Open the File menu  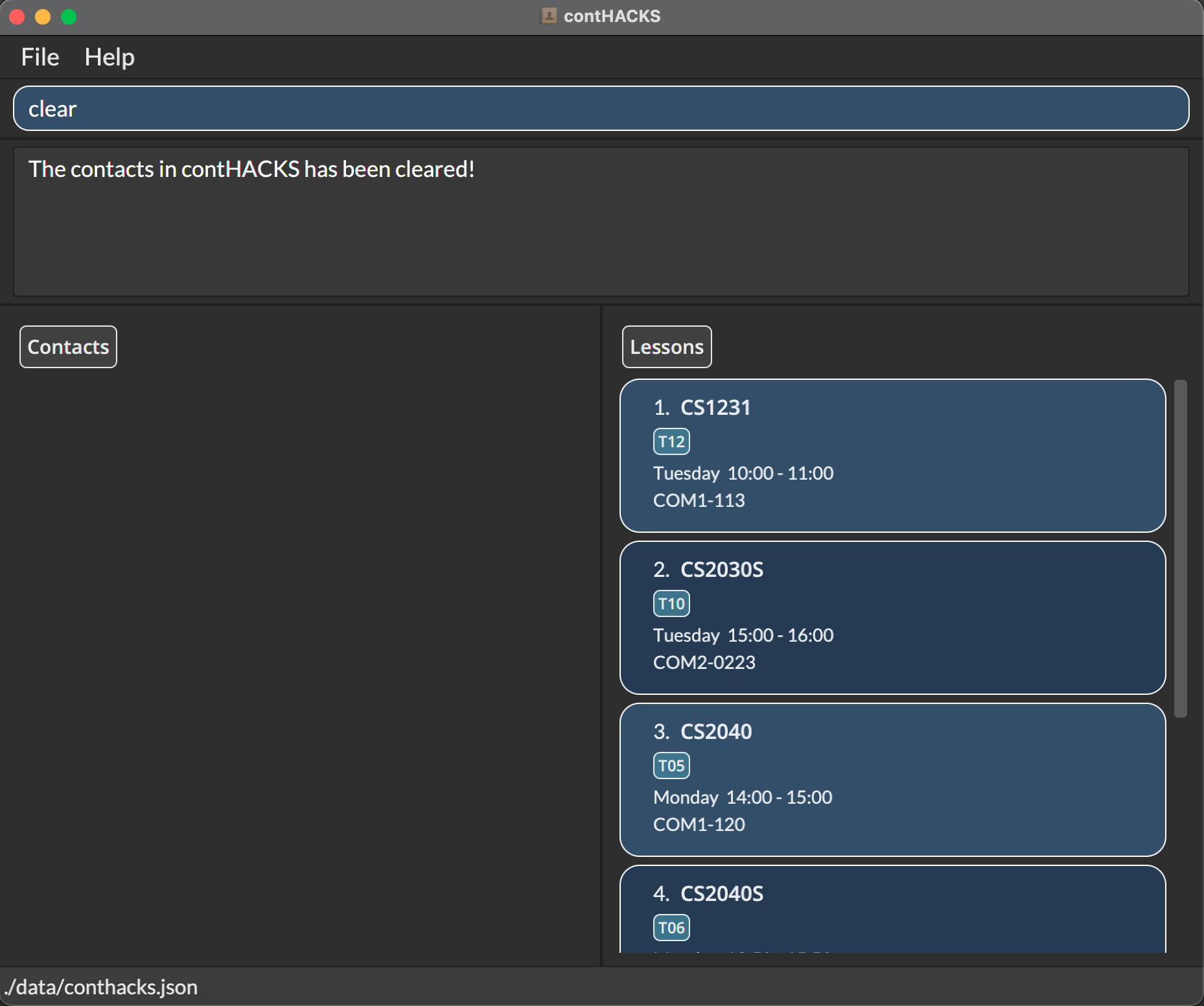pyautogui.click(x=40, y=57)
